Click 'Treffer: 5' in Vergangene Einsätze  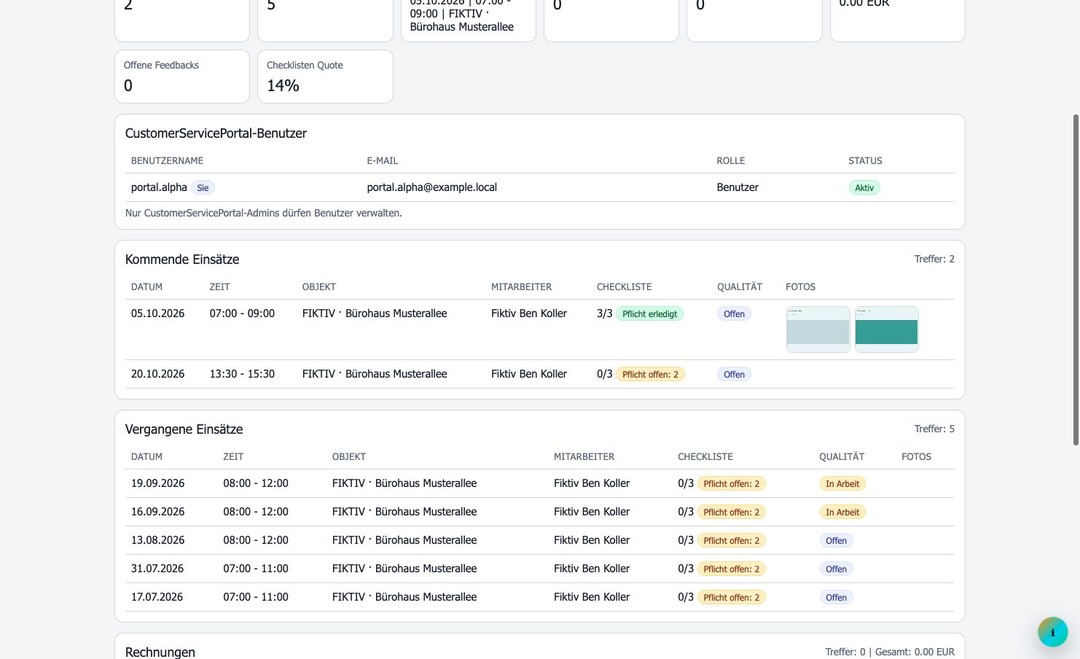coord(934,428)
